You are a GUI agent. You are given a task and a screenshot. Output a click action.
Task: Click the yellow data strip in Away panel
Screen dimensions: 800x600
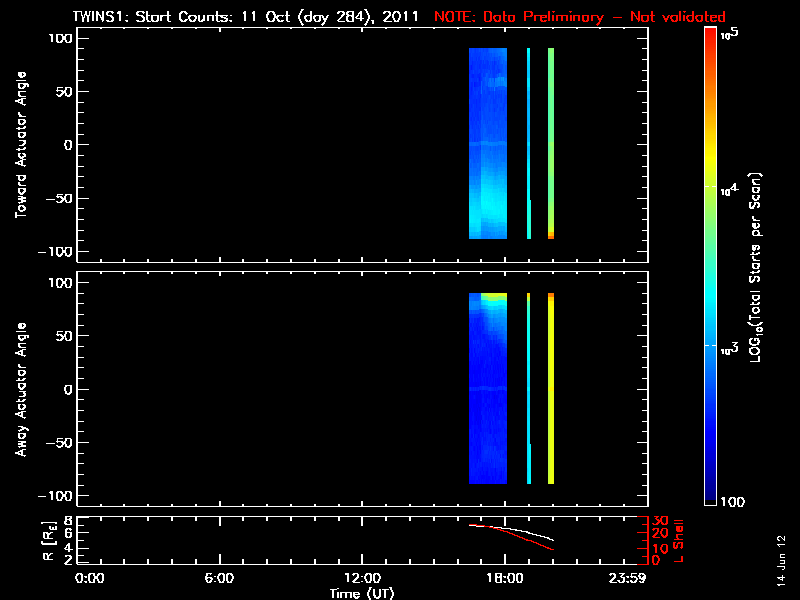click(551, 388)
